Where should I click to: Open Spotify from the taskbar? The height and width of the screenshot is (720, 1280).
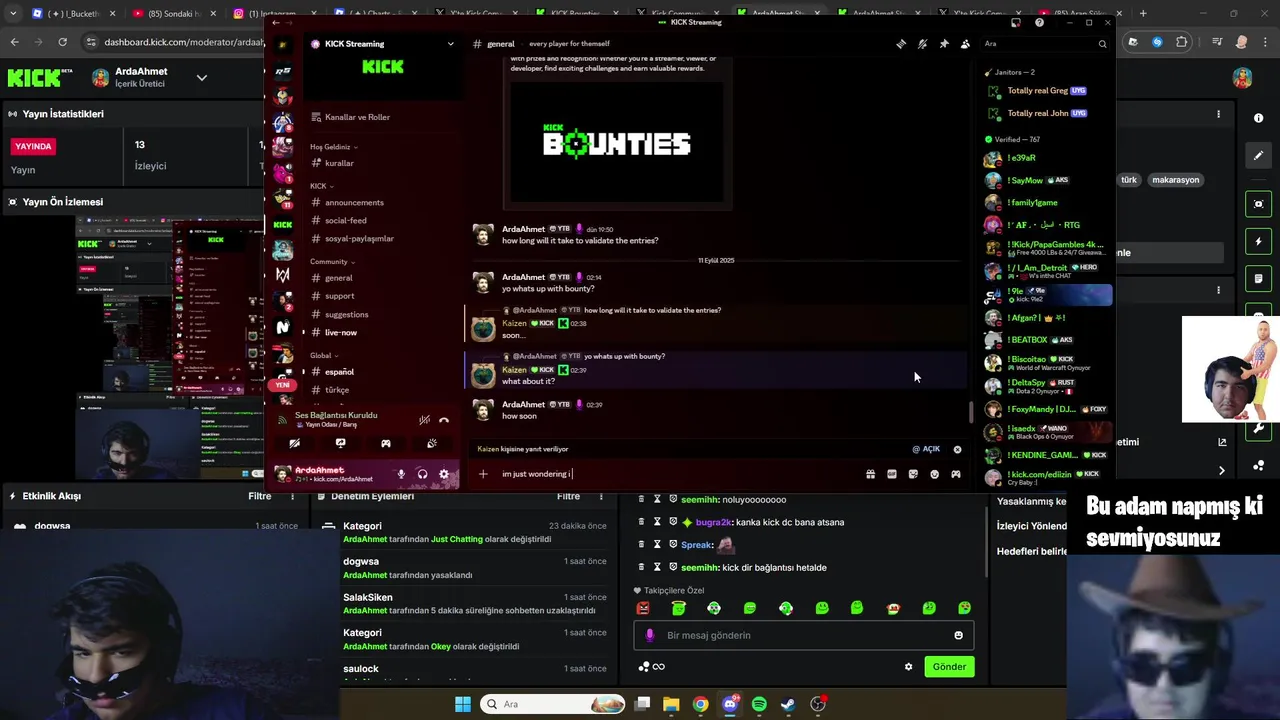click(x=759, y=704)
